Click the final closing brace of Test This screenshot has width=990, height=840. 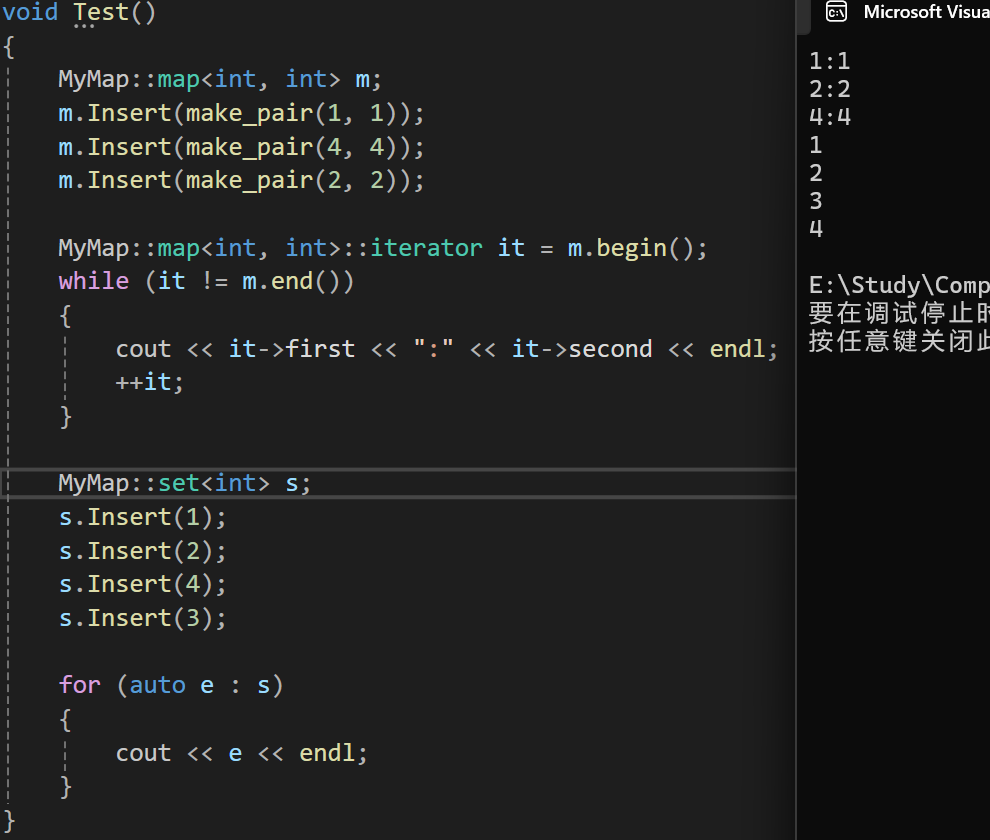pyautogui.click(x=9, y=821)
